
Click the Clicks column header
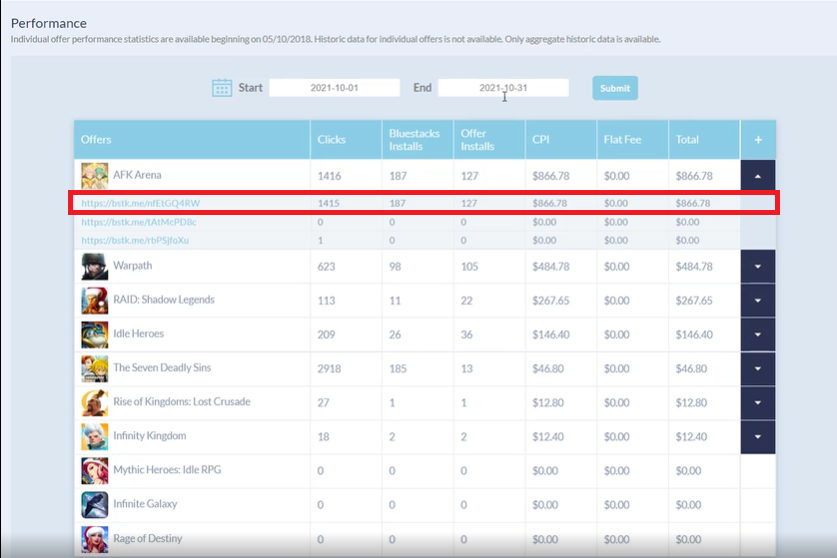tap(346, 139)
